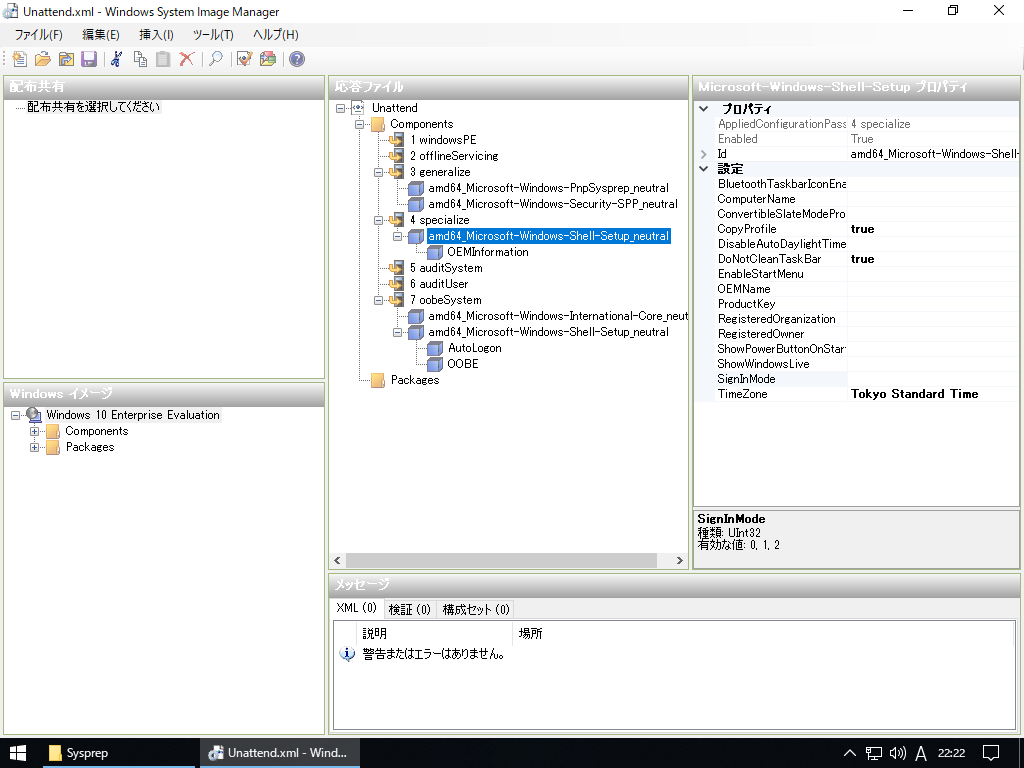1024x768 pixels.
Task: Click the volume speaker tray icon
Action: 897,753
